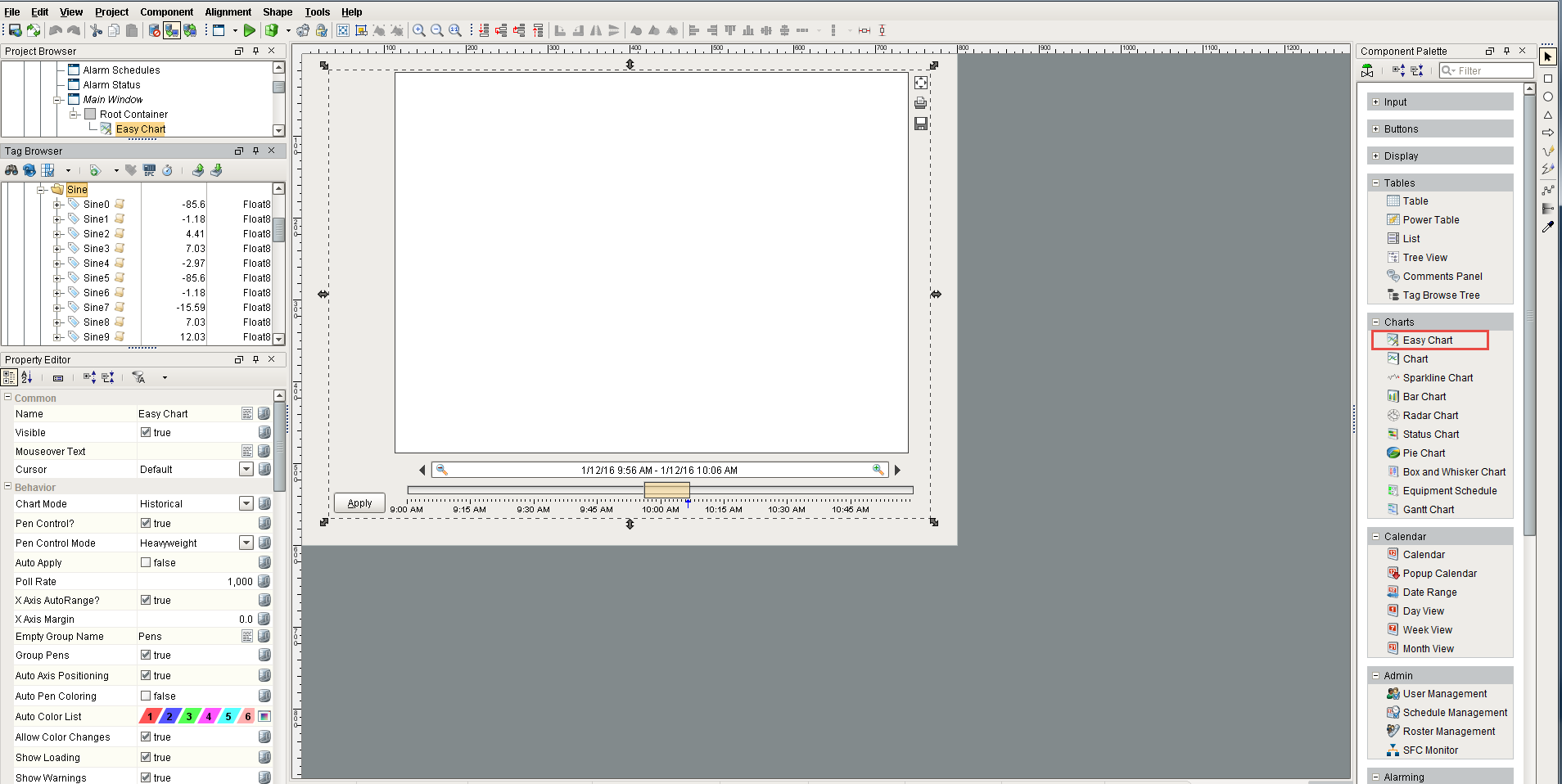
Task: Click the Zoom Out magnifier toolbar icon
Action: point(437,30)
